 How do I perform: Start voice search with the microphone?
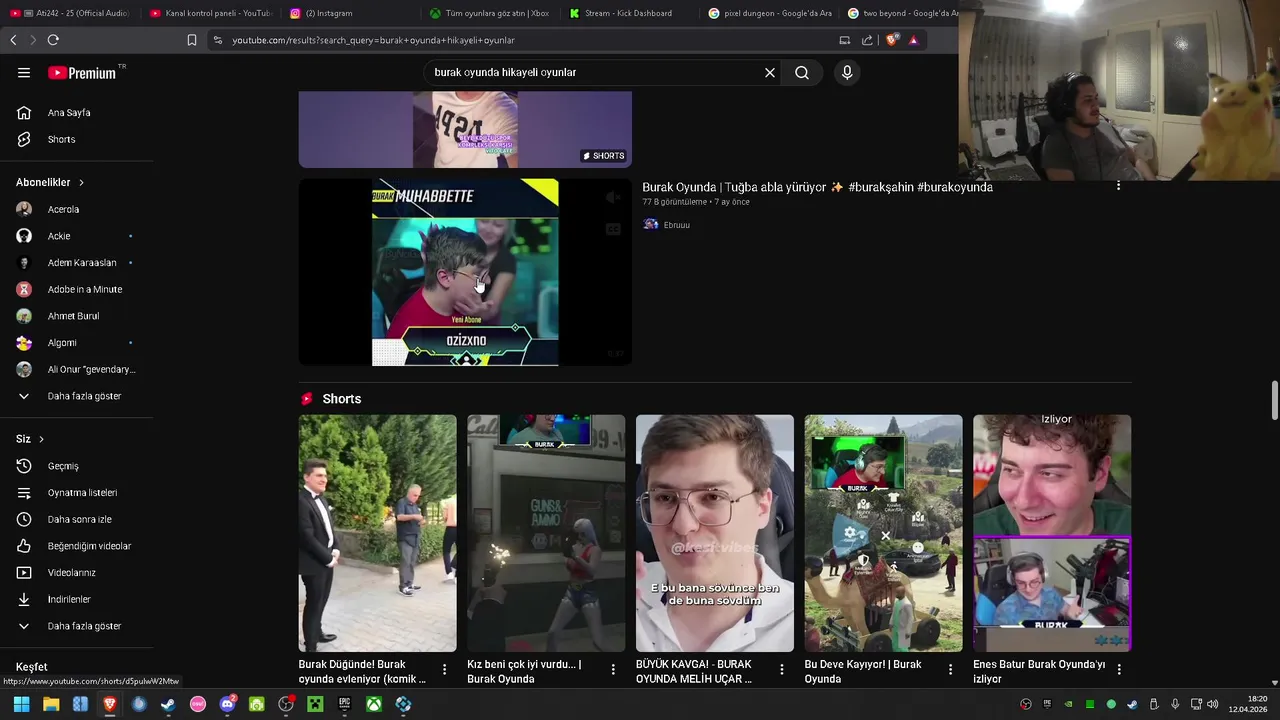point(847,73)
